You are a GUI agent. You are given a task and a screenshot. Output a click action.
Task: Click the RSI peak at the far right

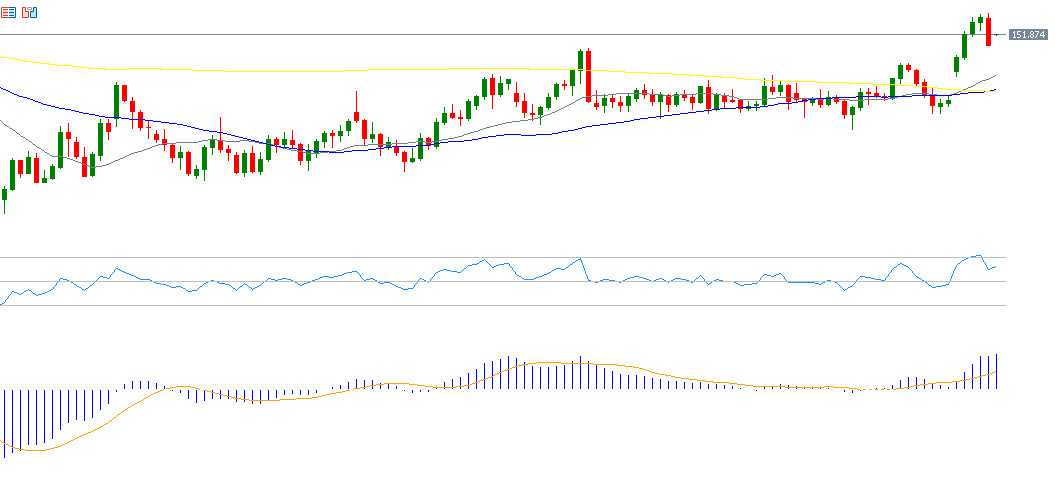coord(979,256)
